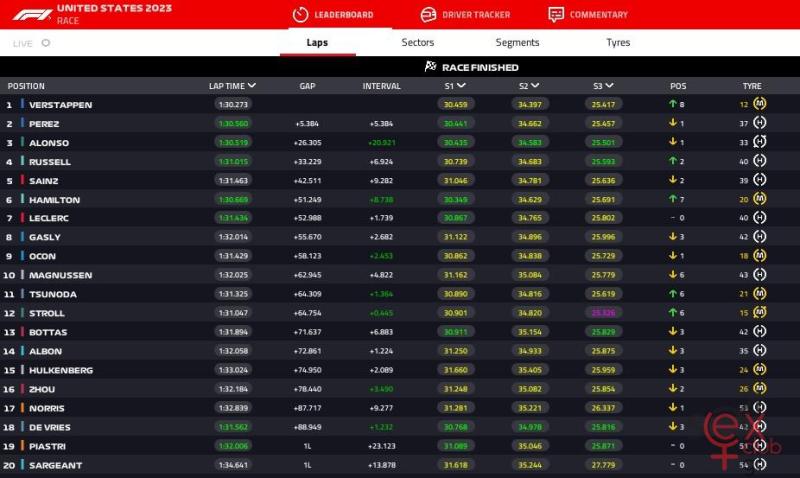Click the Commentary speech bubble icon
Viewport: 800px width, 478px height.
tap(556, 15)
